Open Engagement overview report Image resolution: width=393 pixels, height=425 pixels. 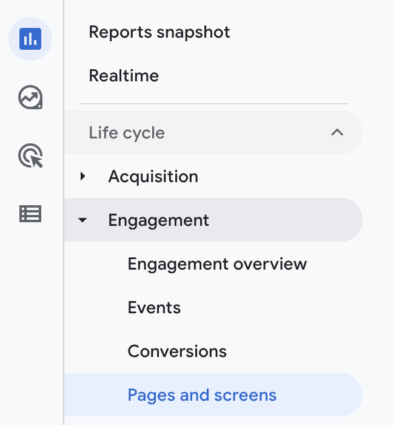point(217,264)
